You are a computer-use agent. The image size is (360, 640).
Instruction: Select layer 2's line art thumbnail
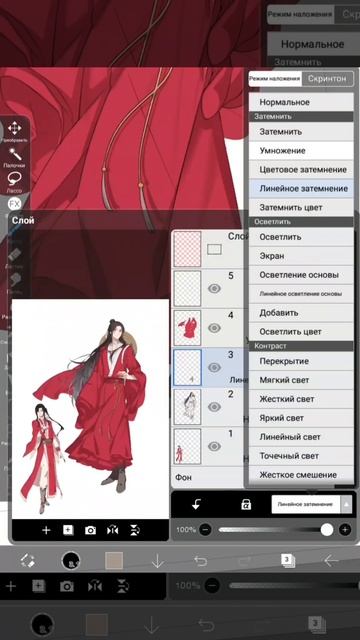(187, 407)
